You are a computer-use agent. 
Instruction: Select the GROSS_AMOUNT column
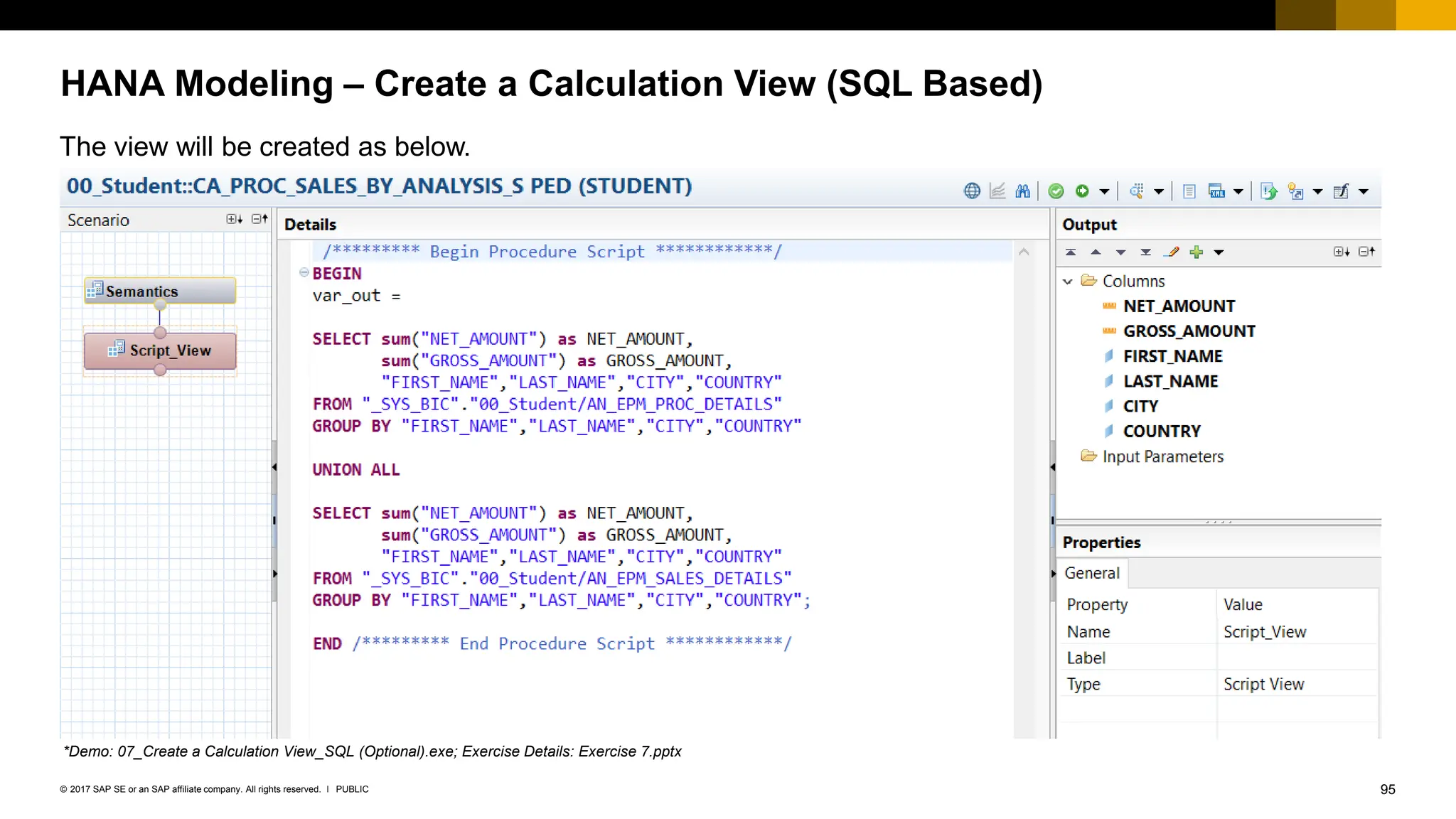pos(1179,331)
